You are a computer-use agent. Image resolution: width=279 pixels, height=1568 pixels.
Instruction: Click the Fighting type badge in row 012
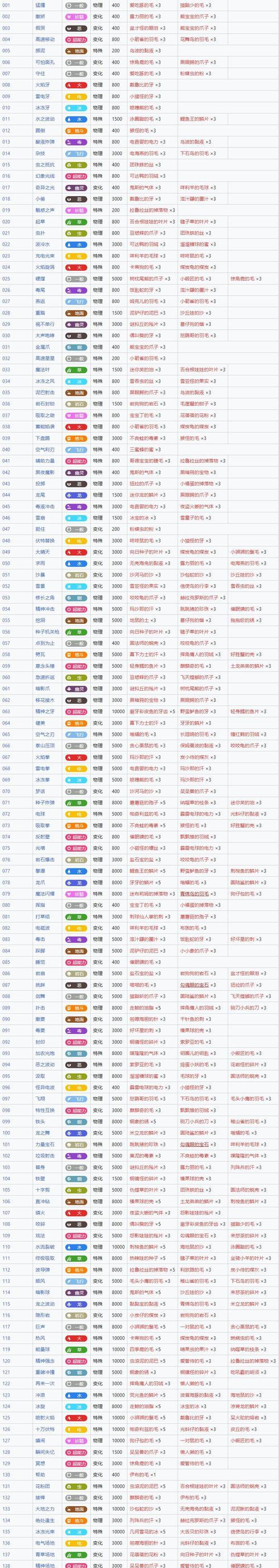point(75,130)
